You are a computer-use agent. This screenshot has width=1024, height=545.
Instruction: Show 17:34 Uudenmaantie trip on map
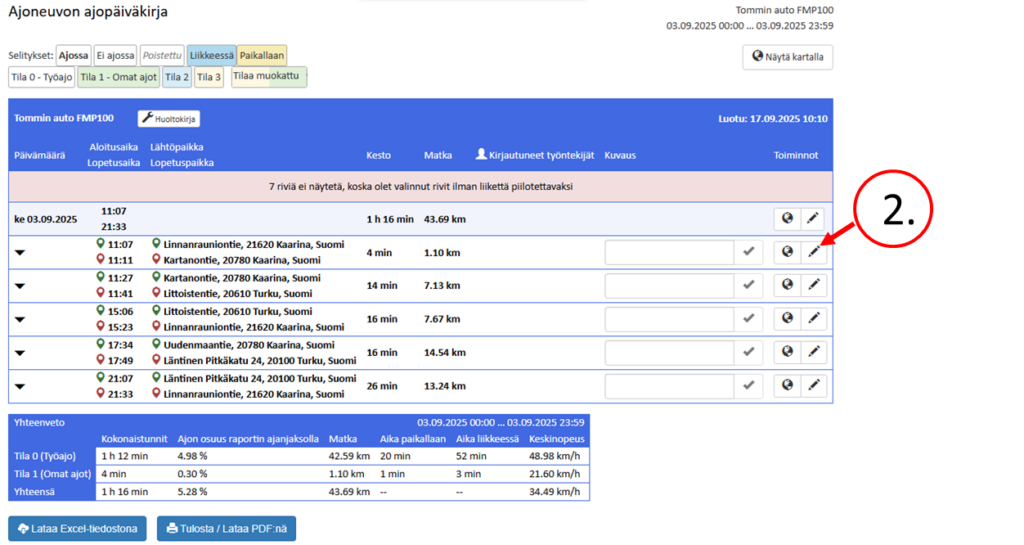(x=787, y=352)
